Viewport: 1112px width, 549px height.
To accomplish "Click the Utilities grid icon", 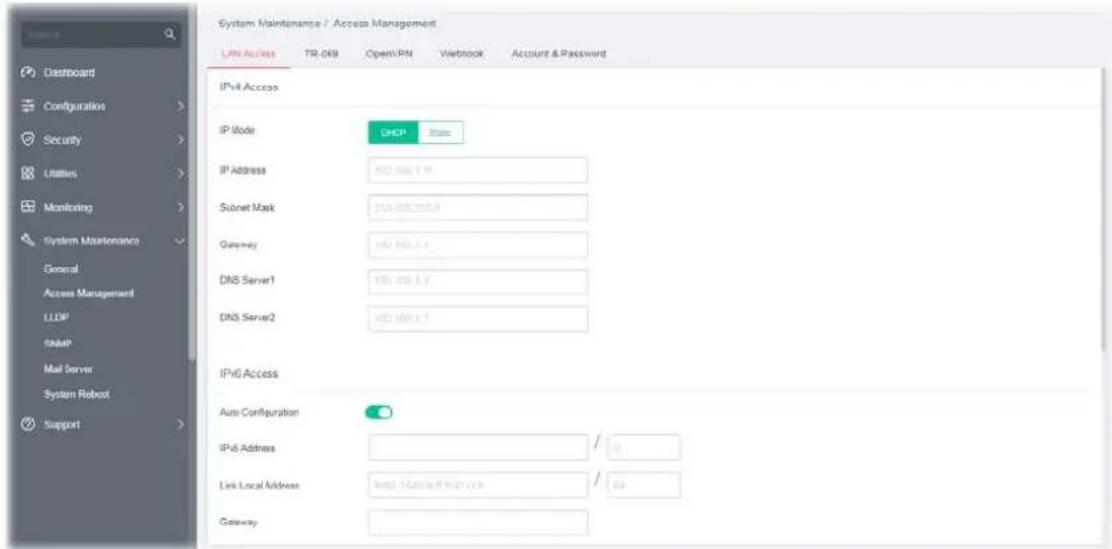I will (x=29, y=174).
